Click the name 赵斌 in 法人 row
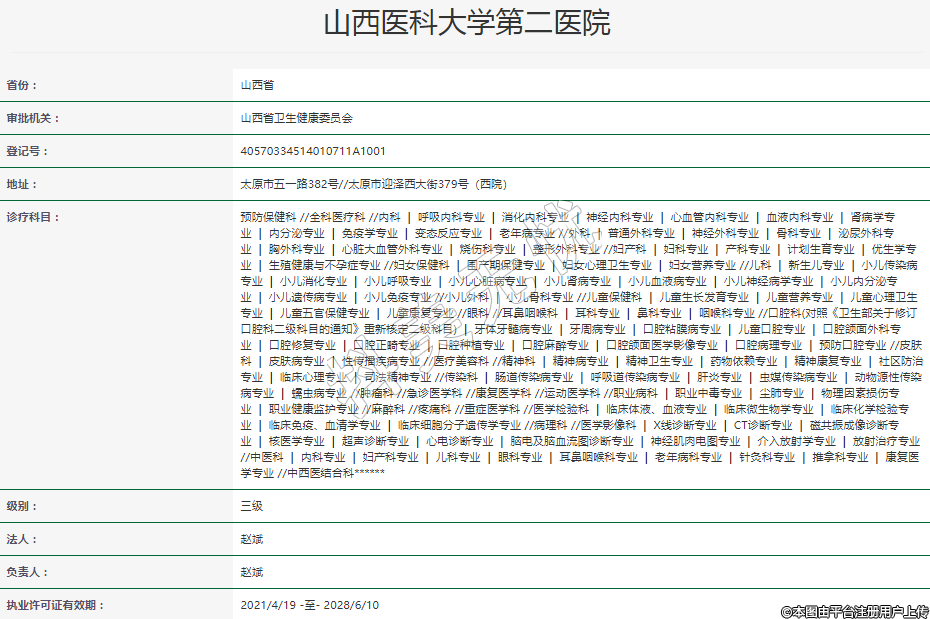The height and width of the screenshot is (619, 930). 251,539
